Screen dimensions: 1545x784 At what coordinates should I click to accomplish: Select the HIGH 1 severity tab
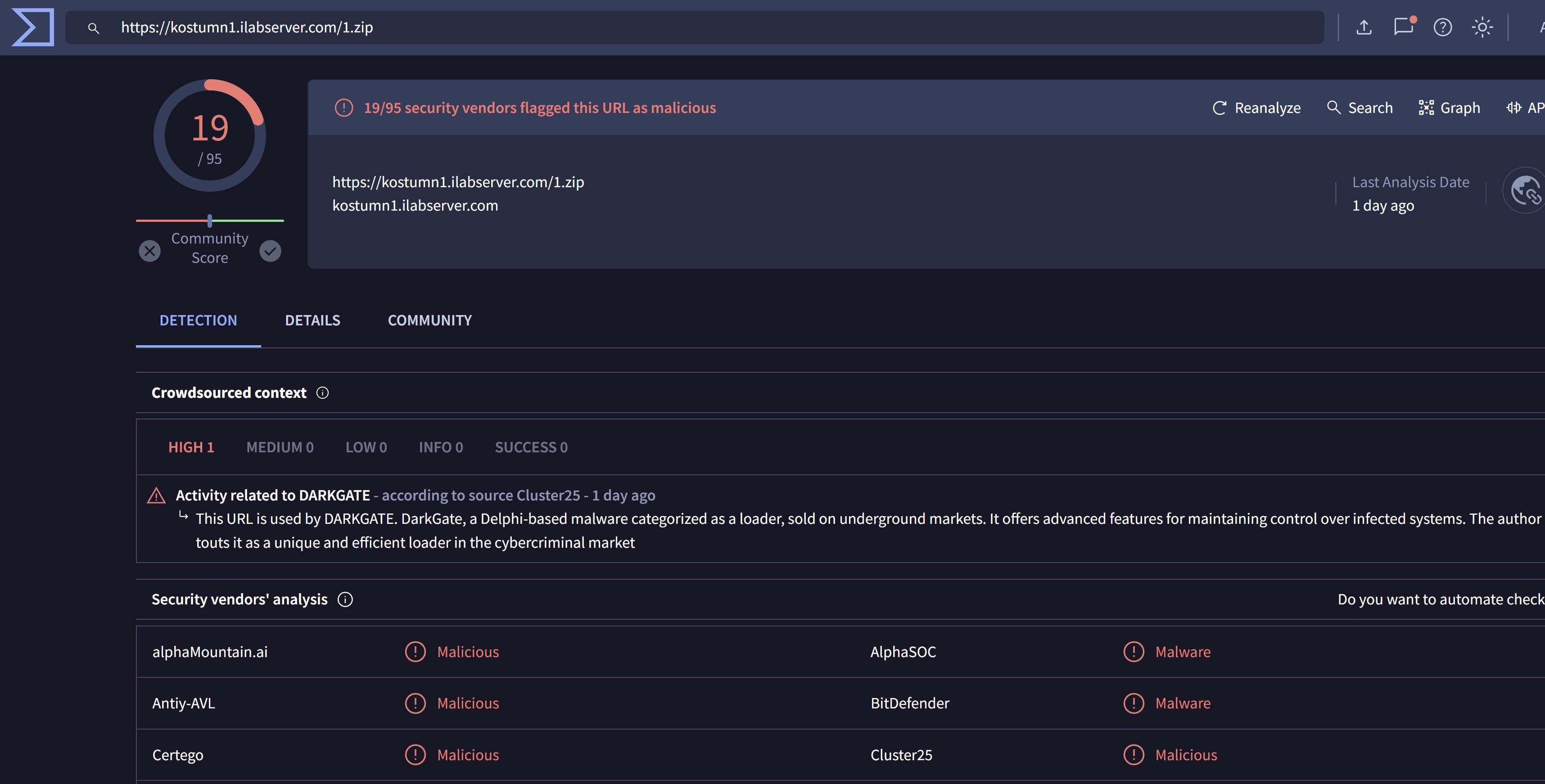191,447
